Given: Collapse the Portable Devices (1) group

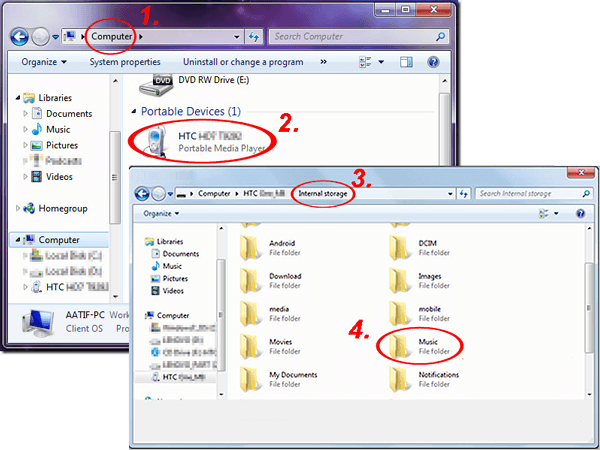Looking at the screenshot, I should 134,111.
